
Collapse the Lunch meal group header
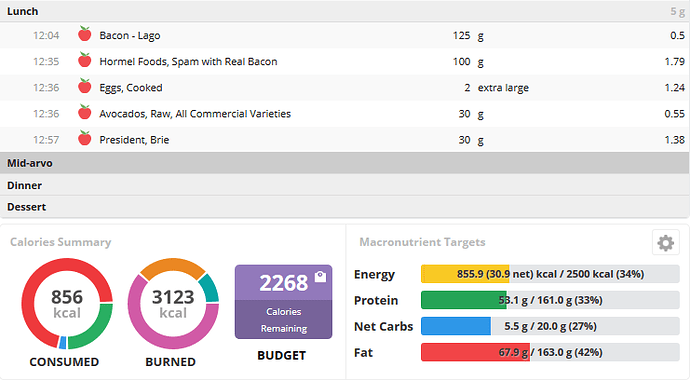[345, 11]
